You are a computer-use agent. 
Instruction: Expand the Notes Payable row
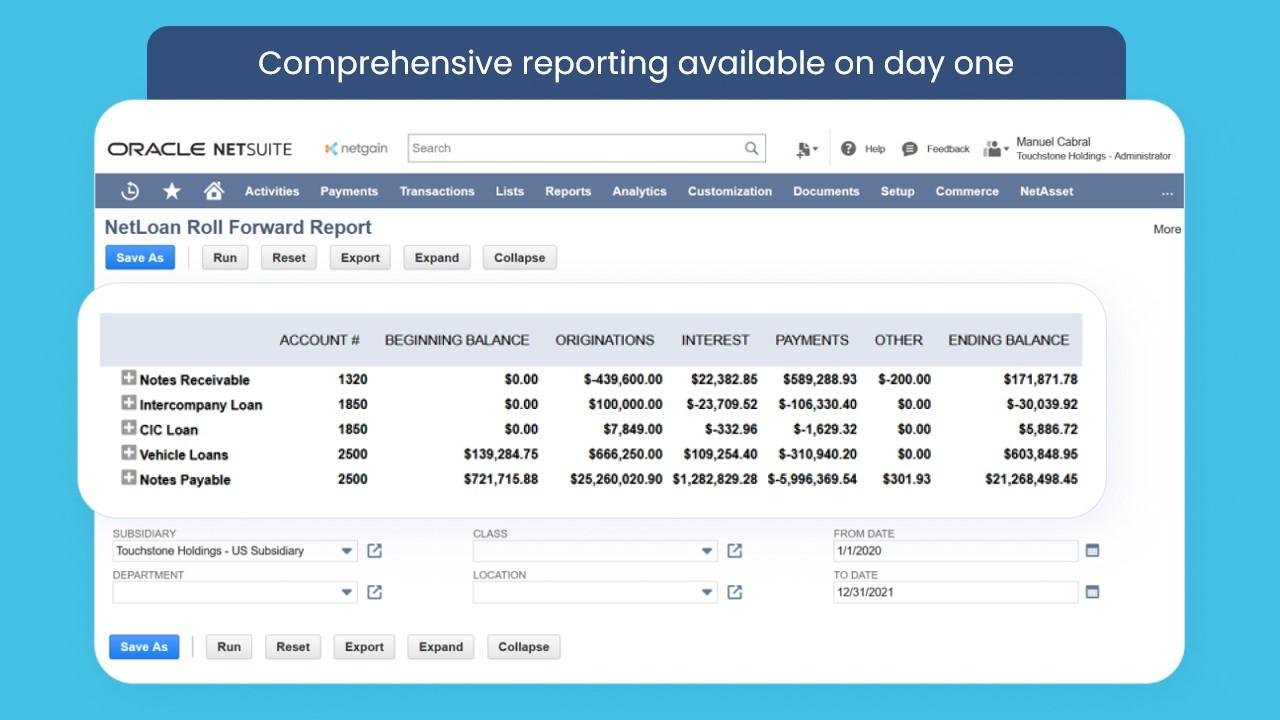[x=128, y=478]
